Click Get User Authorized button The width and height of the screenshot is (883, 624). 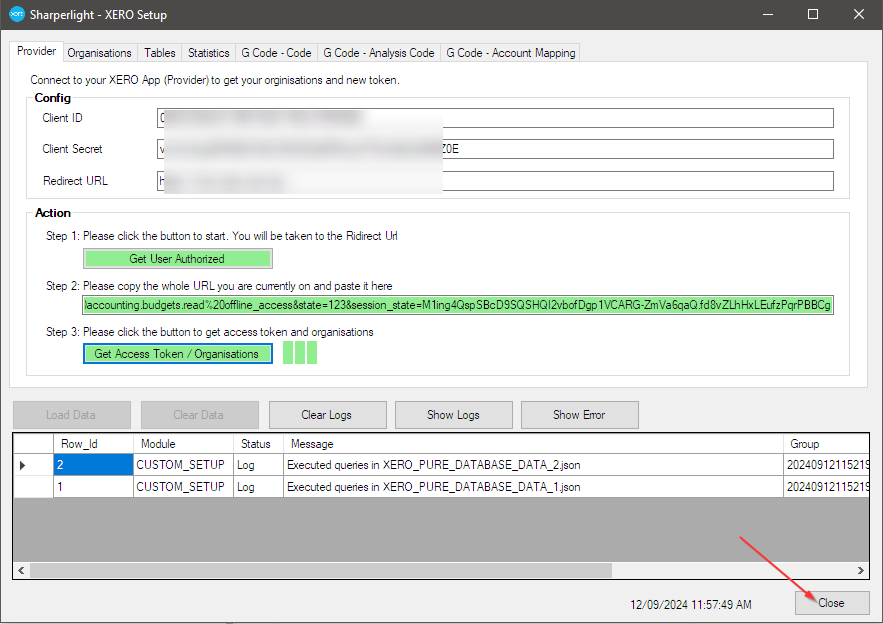[x=177, y=258]
